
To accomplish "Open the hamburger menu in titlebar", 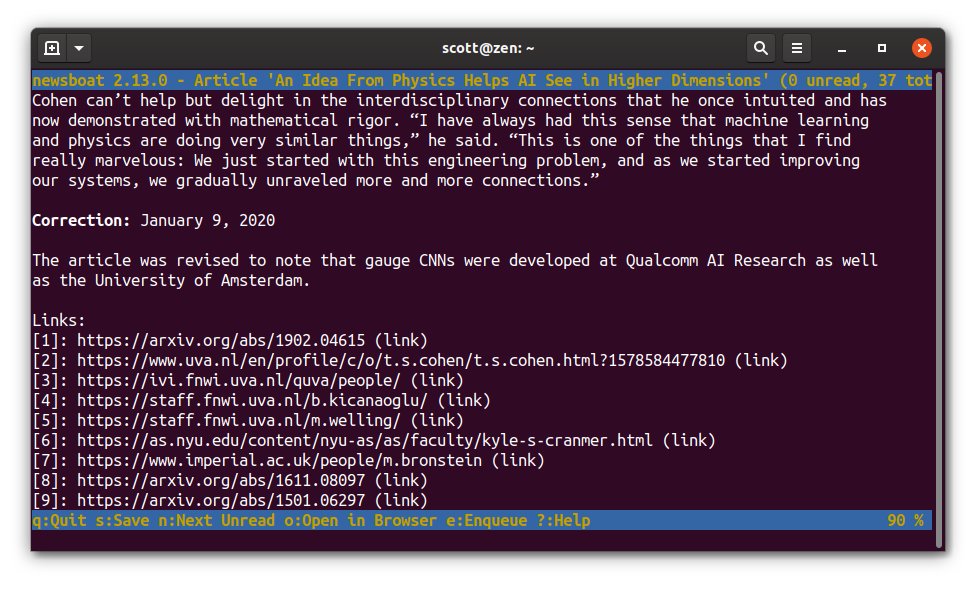I will point(796,48).
